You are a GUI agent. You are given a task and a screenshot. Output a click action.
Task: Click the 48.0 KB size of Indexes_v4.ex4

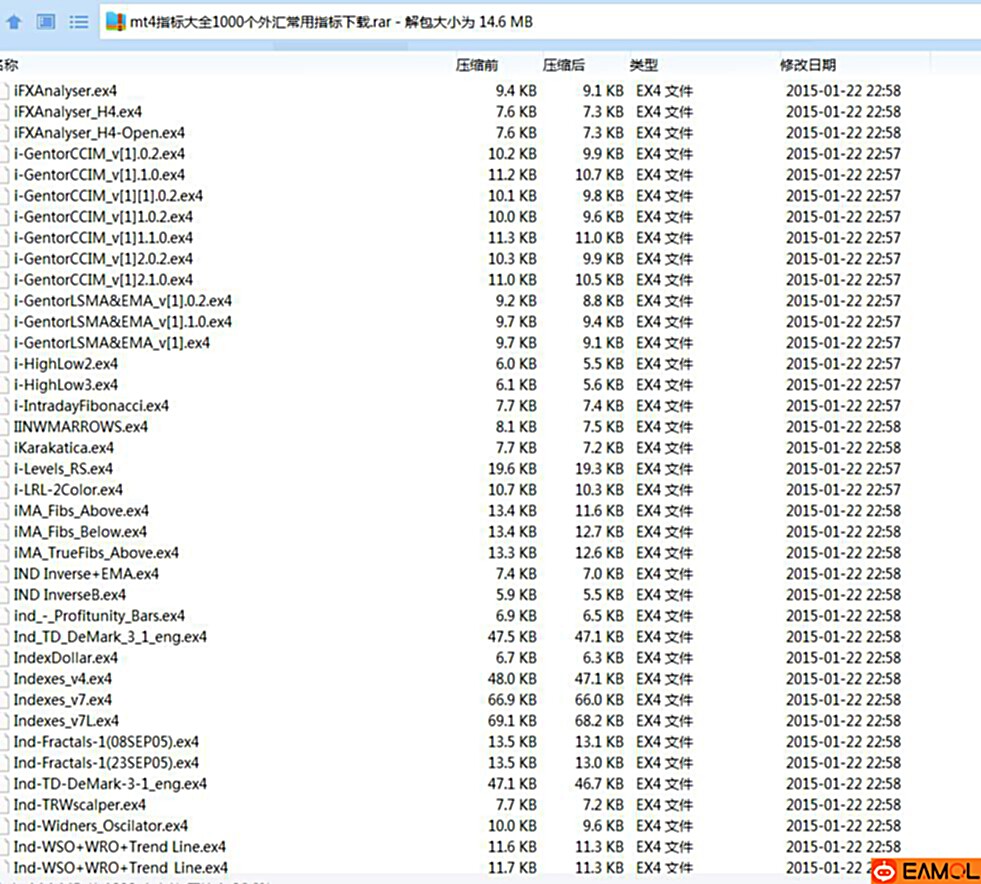coord(512,679)
